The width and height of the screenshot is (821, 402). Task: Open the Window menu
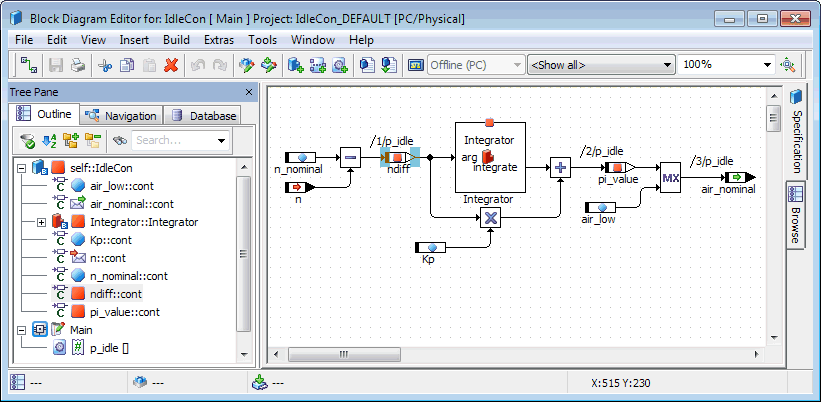click(313, 40)
